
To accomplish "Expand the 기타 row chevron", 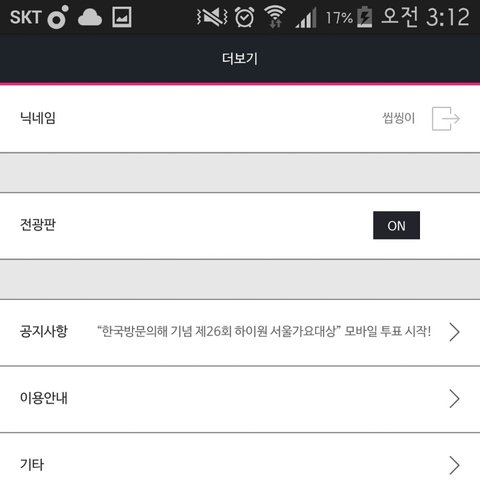I will [454, 465].
